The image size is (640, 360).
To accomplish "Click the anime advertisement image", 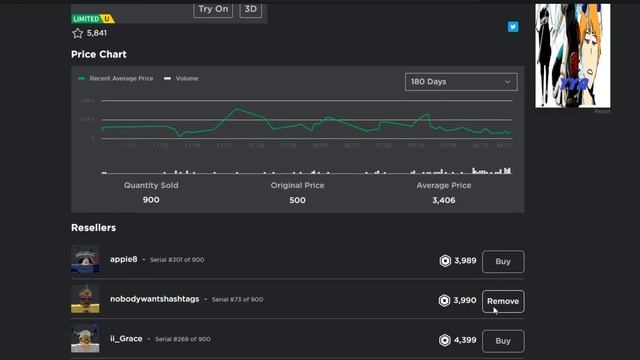I will (x=573, y=56).
